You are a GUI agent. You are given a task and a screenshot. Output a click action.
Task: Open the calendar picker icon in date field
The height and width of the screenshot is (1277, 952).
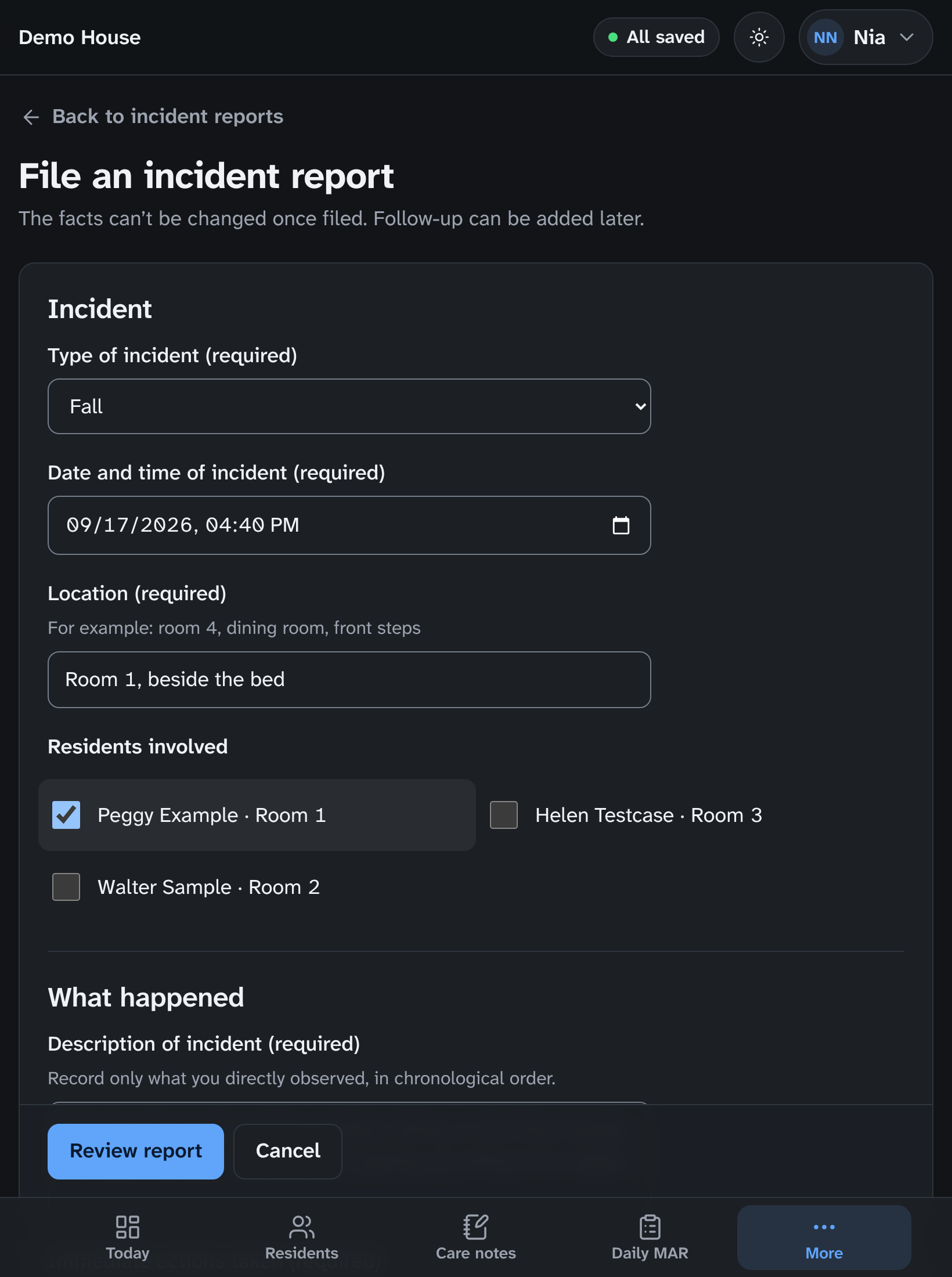621,525
